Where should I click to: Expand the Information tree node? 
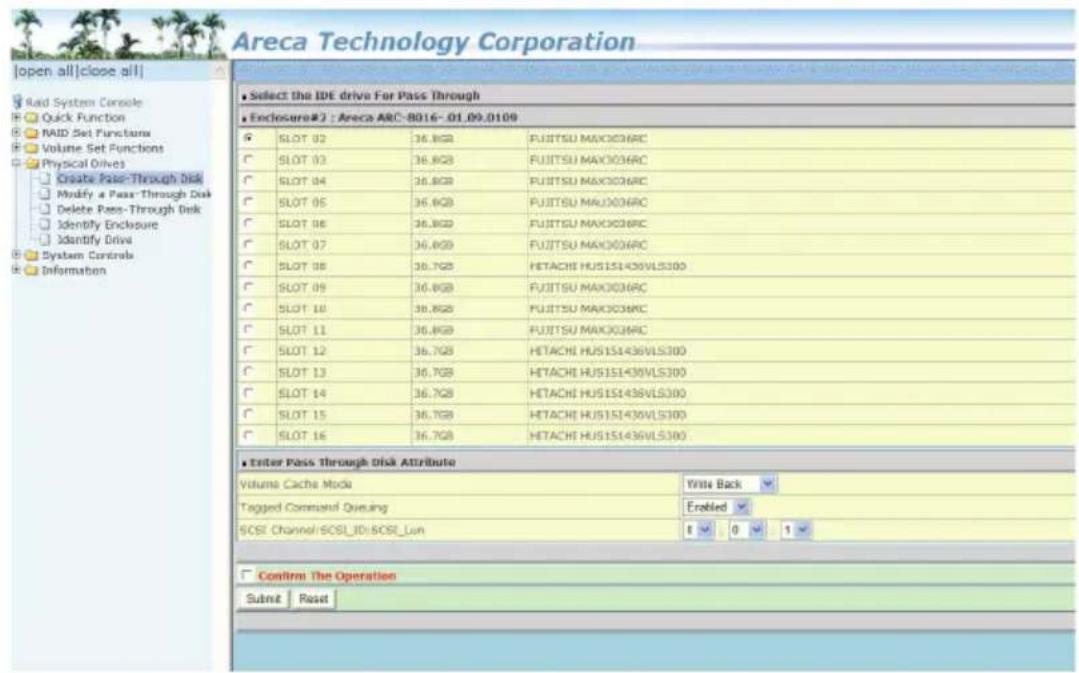click(x=17, y=270)
